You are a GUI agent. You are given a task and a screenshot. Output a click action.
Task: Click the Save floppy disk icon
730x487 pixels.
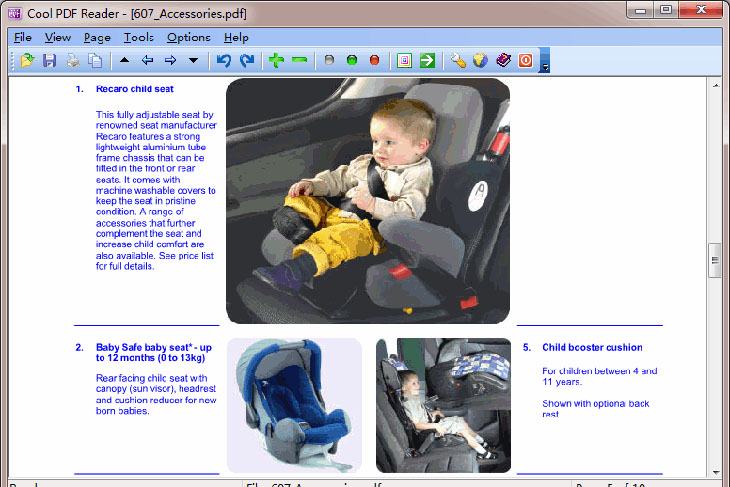click(x=49, y=61)
